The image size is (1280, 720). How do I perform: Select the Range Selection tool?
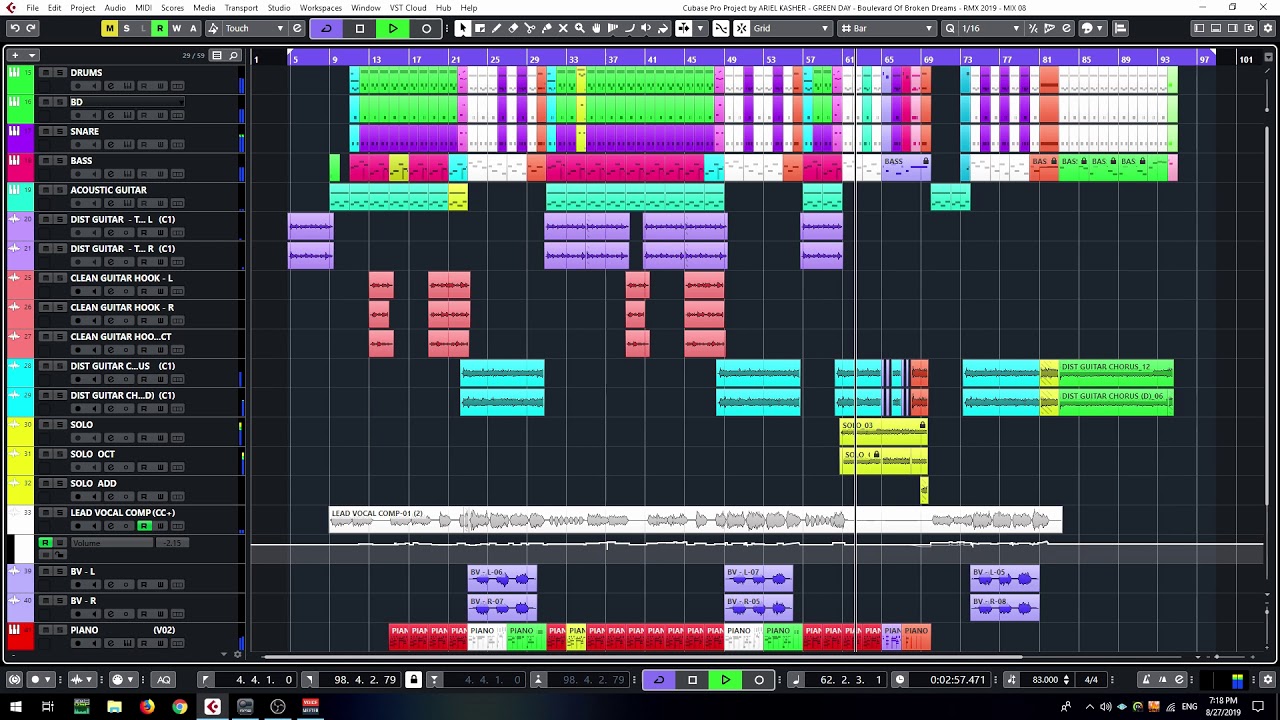click(x=479, y=28)
